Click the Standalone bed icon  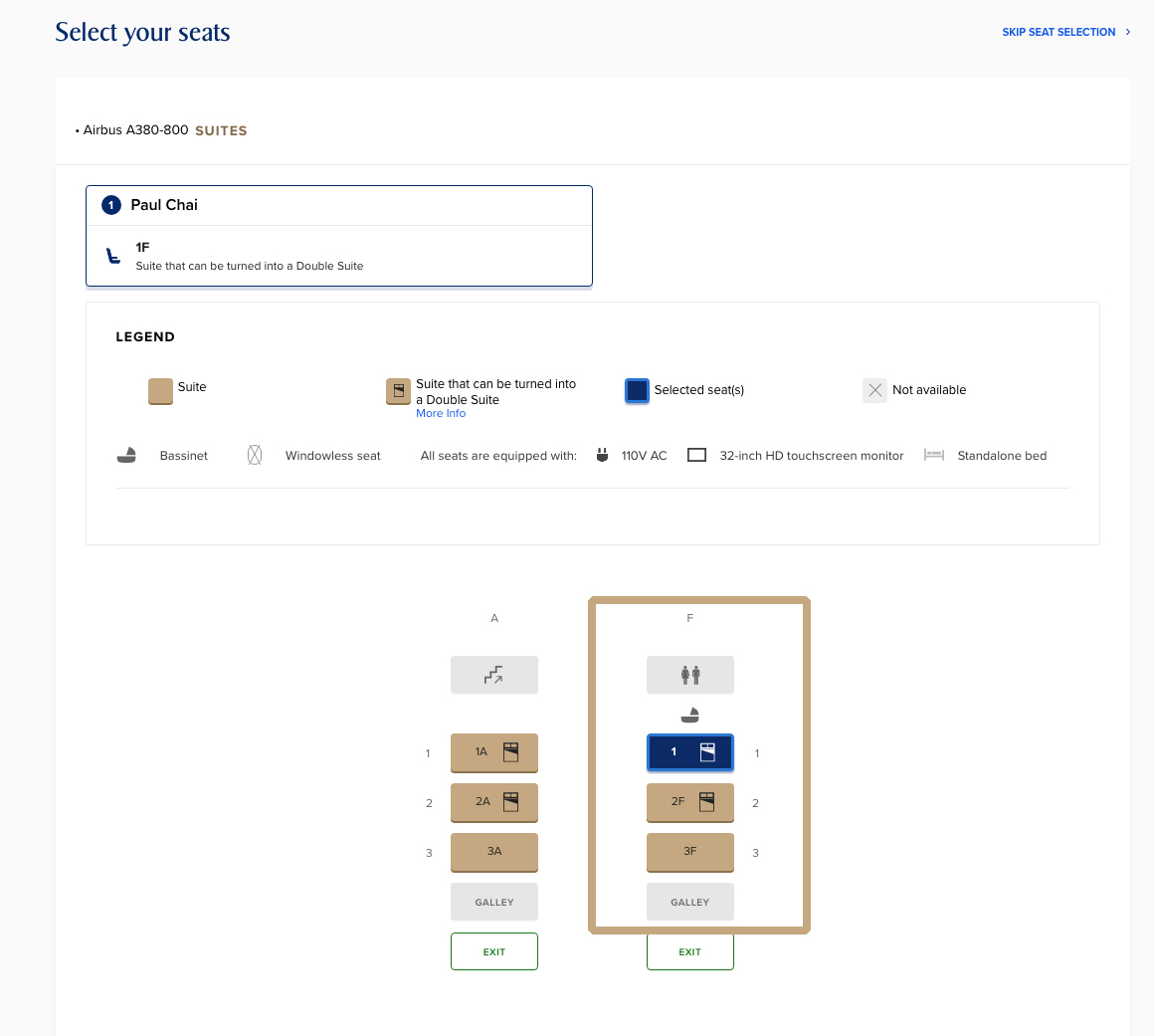(933, 456)
